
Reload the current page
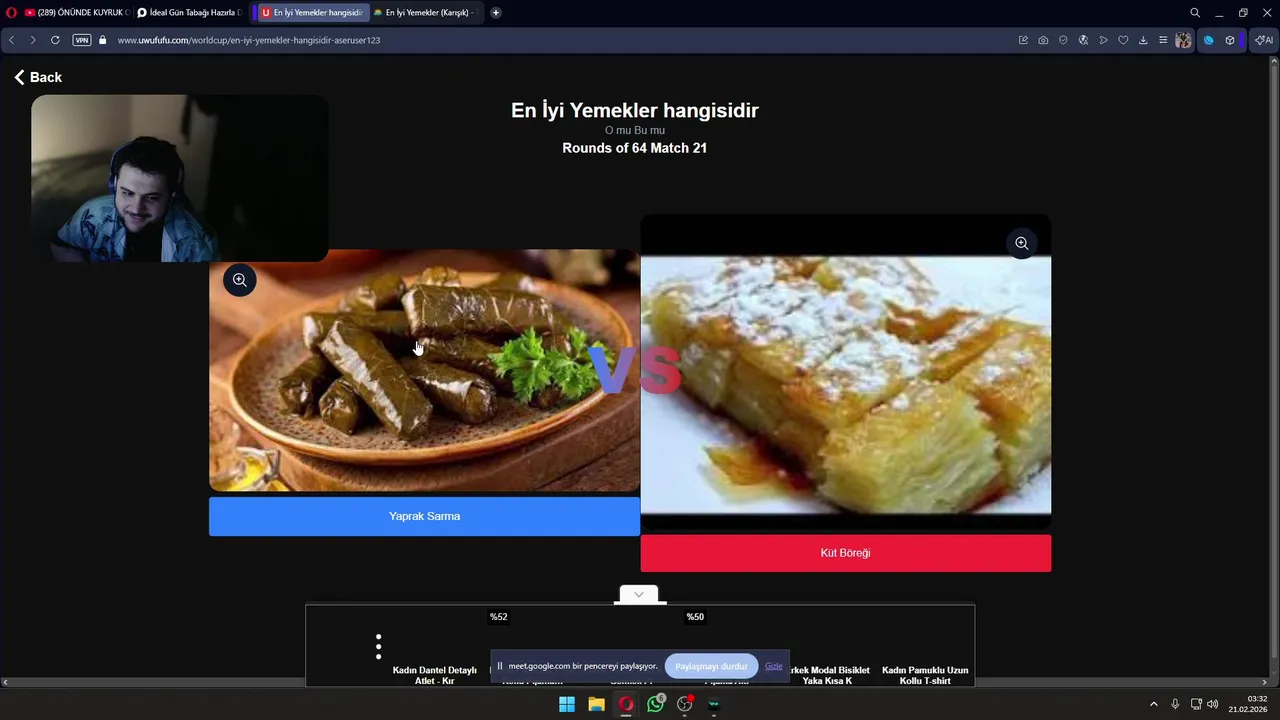pyautogui.click(x=55, y=40)
